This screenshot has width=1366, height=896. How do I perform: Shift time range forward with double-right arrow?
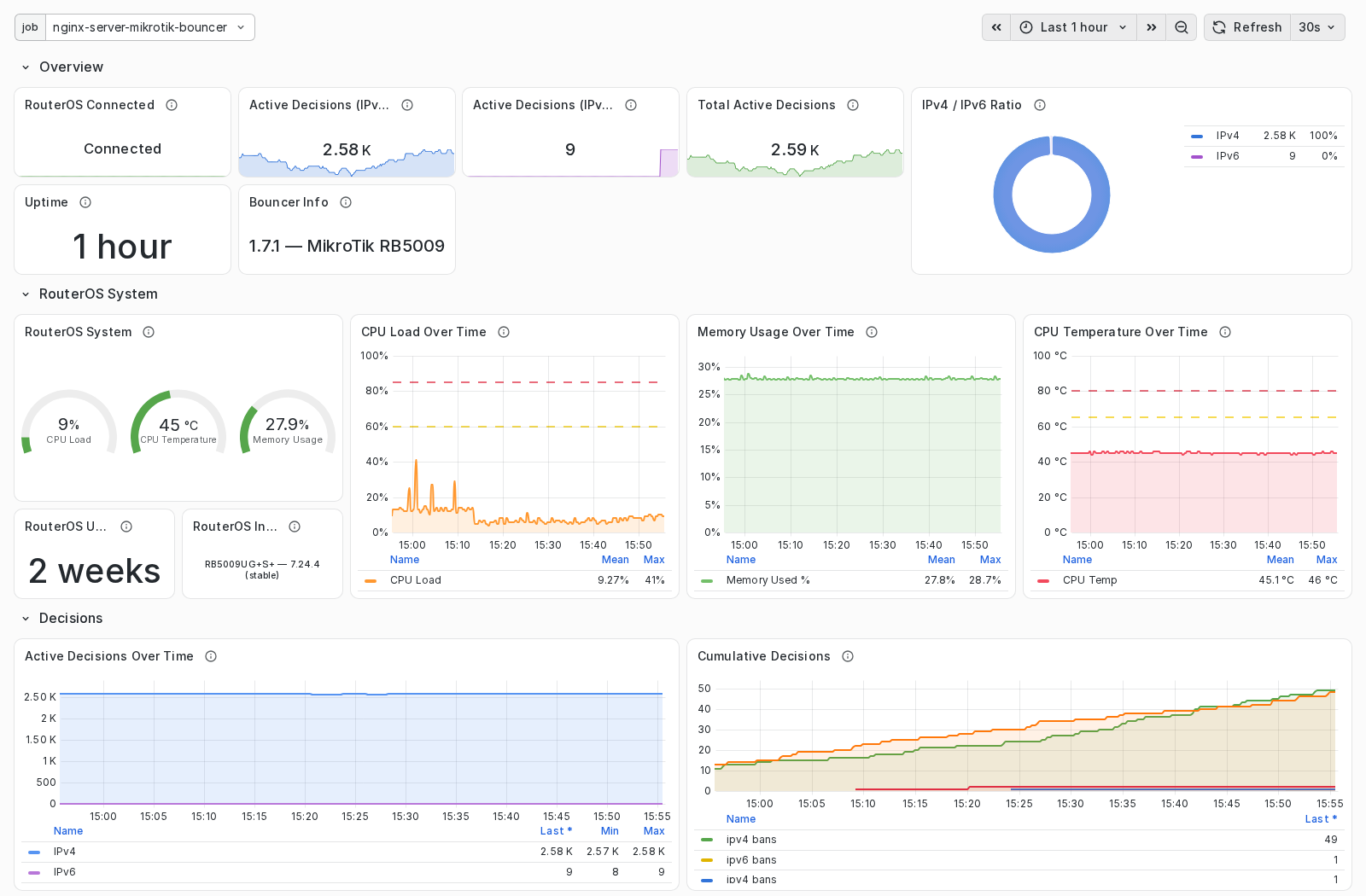(1151, 27)
